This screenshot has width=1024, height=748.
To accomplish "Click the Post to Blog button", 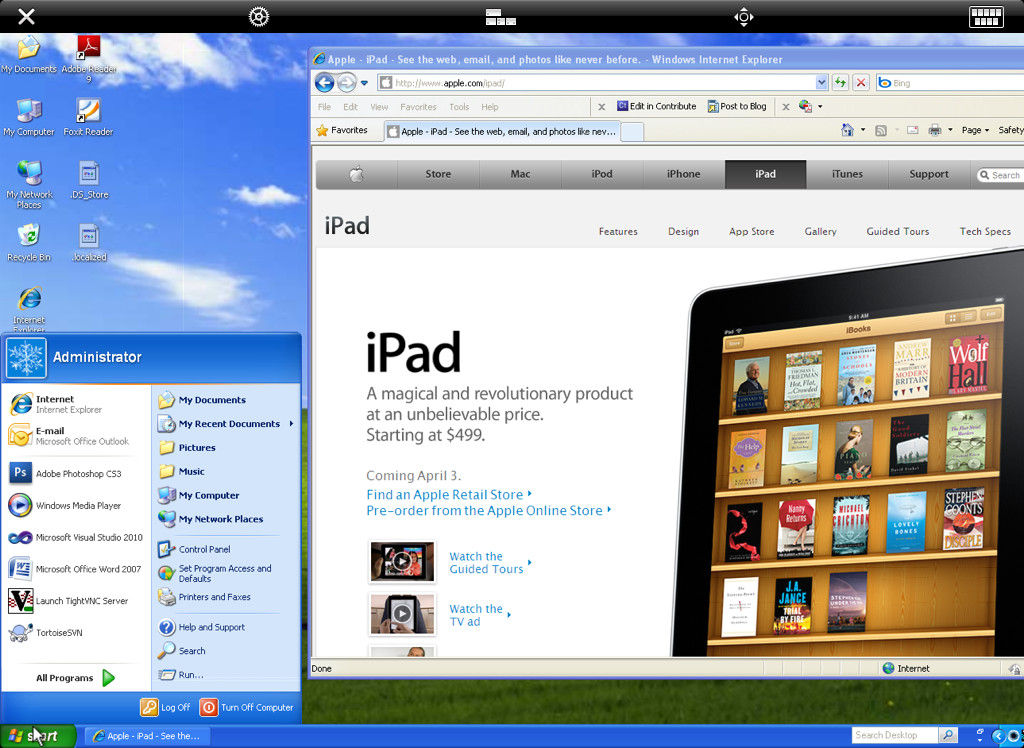I will (x=737, y=106).
